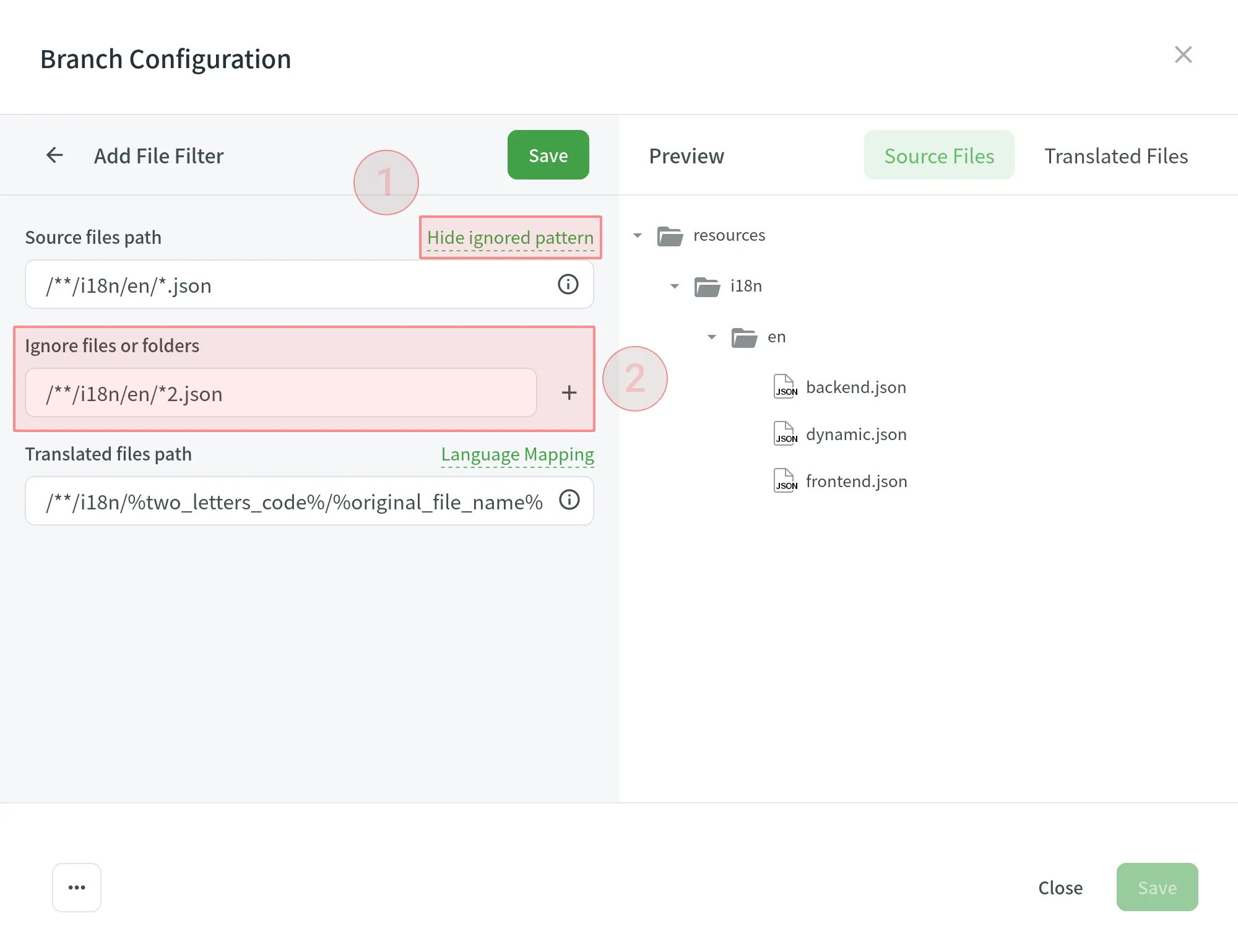Click the Translated Files tab label
The height and width of the screenshot is (952, 1238).
pyautogui.click(x=1116, y=155)
